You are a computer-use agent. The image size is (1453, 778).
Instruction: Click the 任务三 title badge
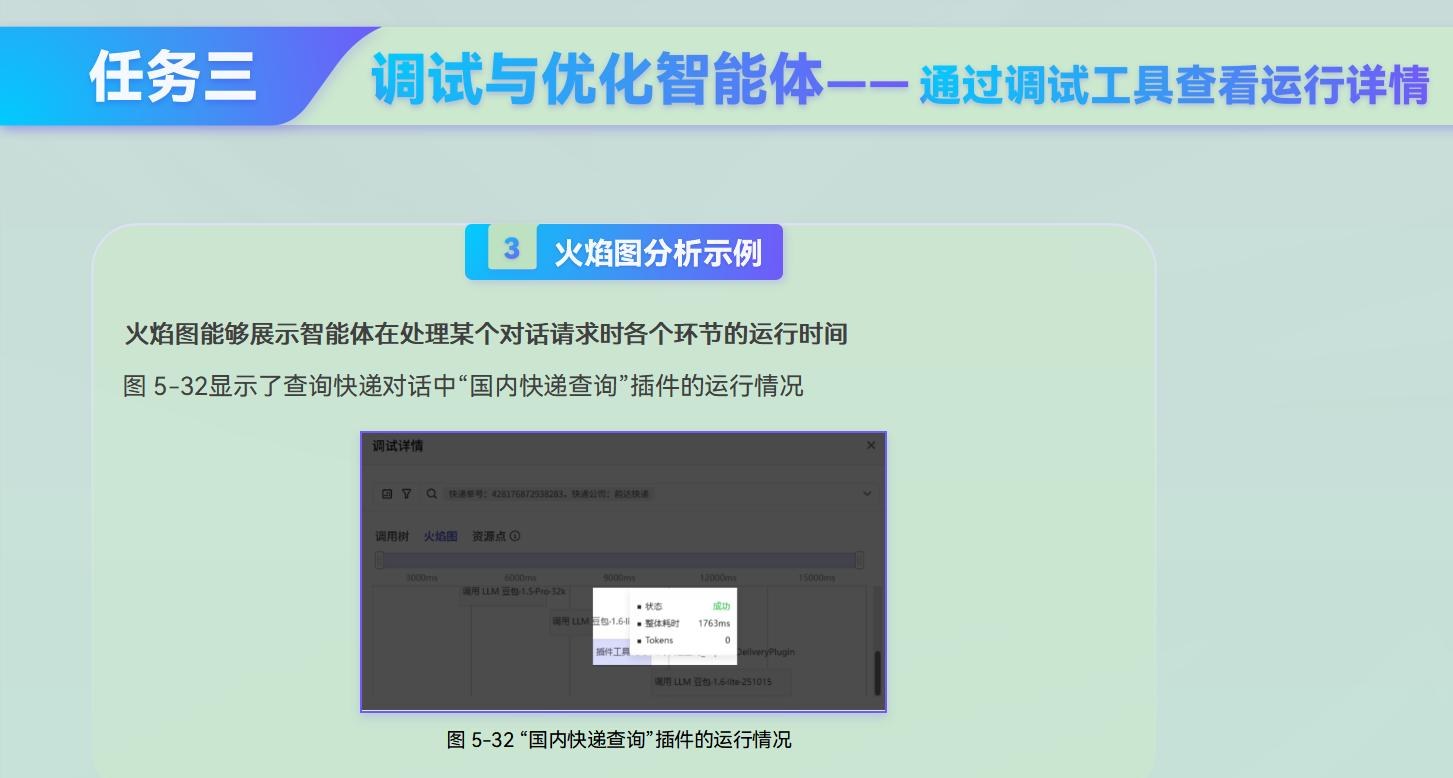coord(173,77)
